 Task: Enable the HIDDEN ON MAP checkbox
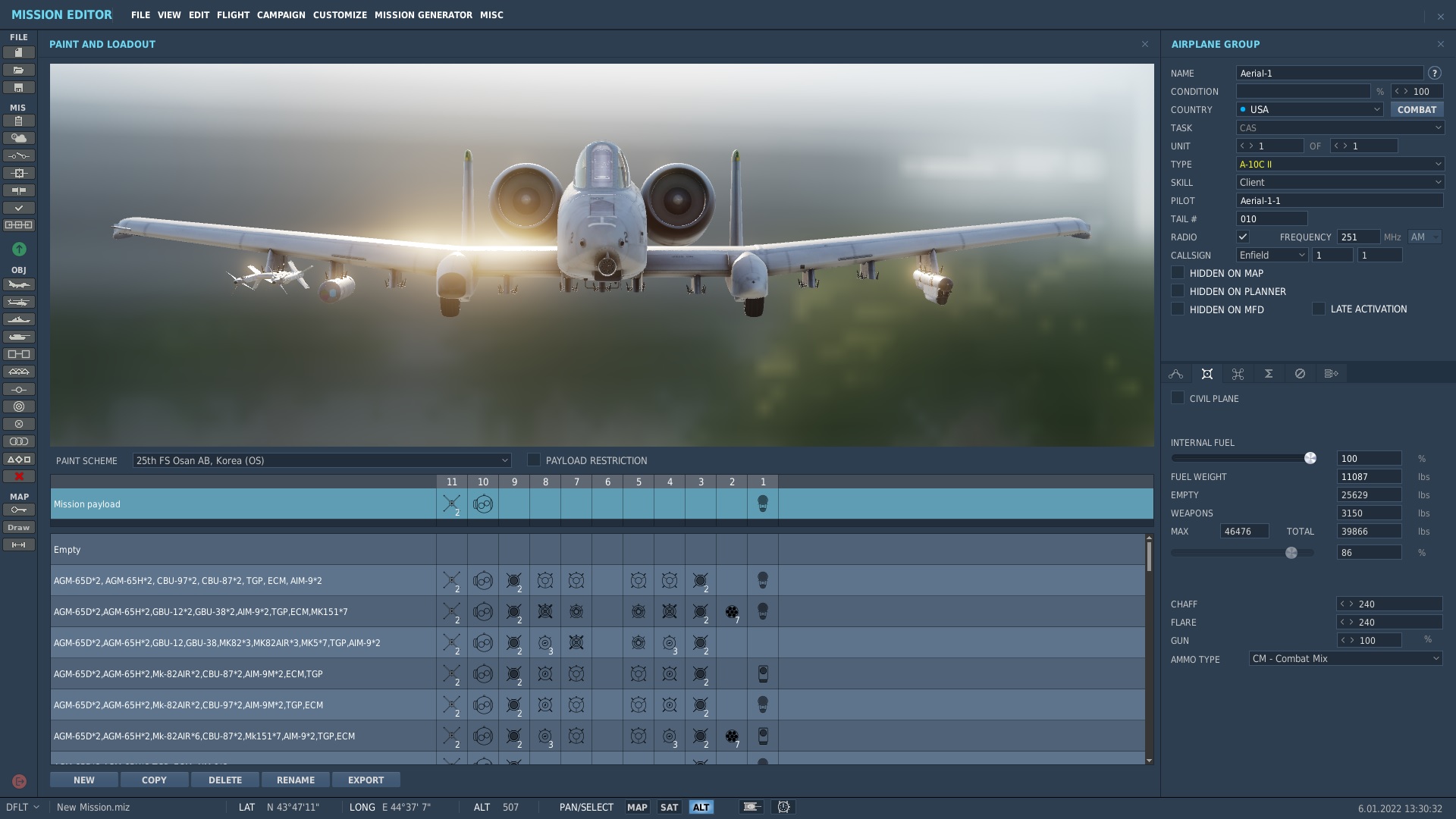click(x=1178, y=273)
